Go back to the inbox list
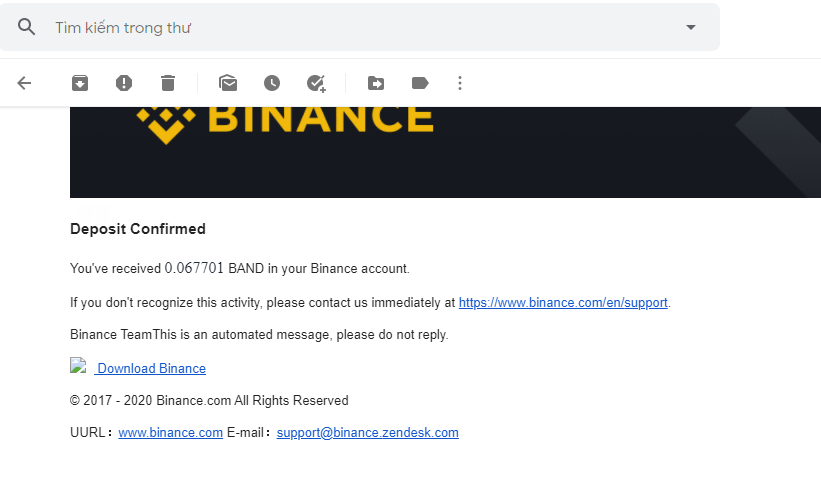 (25, 83)
